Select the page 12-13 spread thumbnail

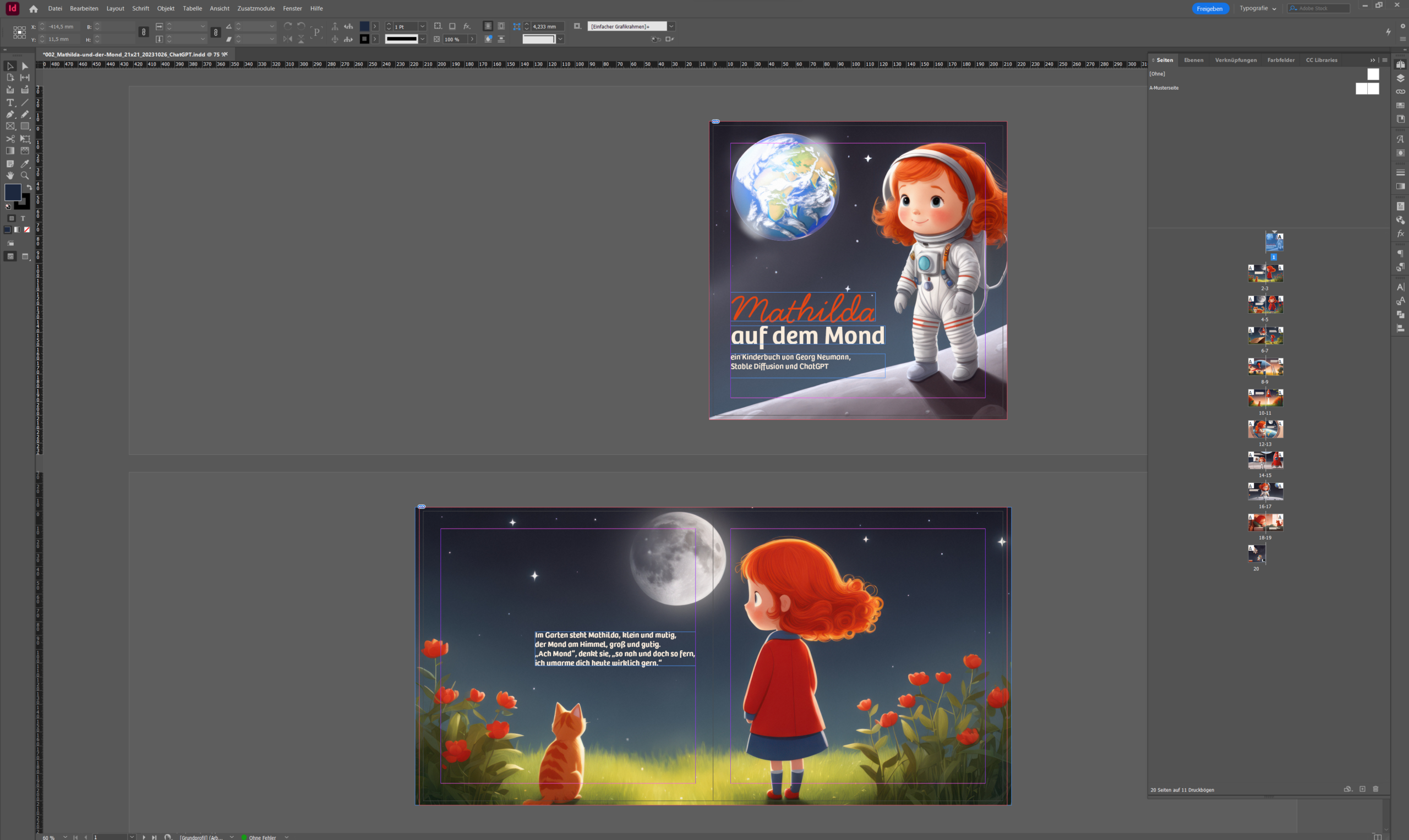1265,429
